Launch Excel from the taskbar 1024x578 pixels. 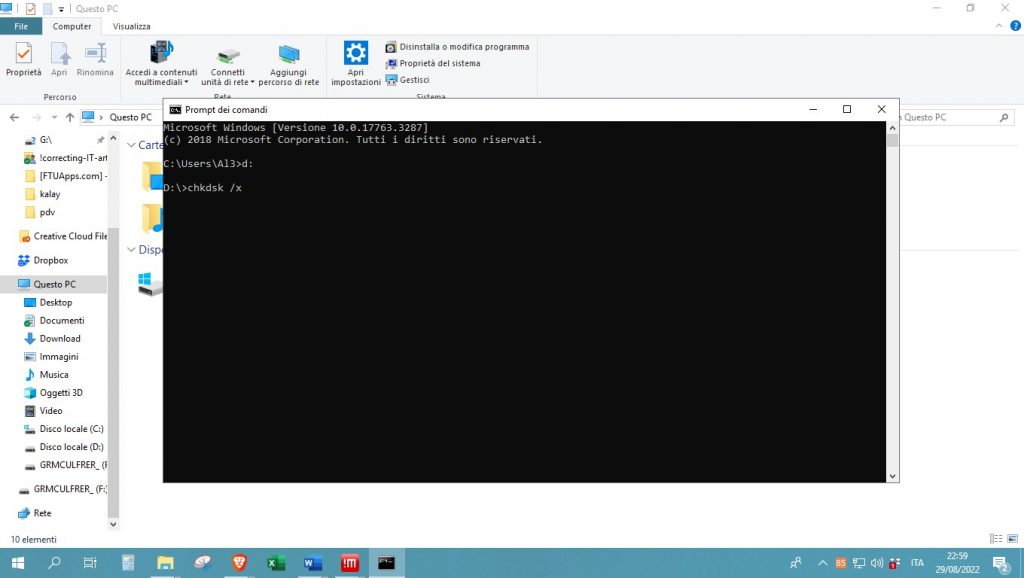click(x=276, y=563)
